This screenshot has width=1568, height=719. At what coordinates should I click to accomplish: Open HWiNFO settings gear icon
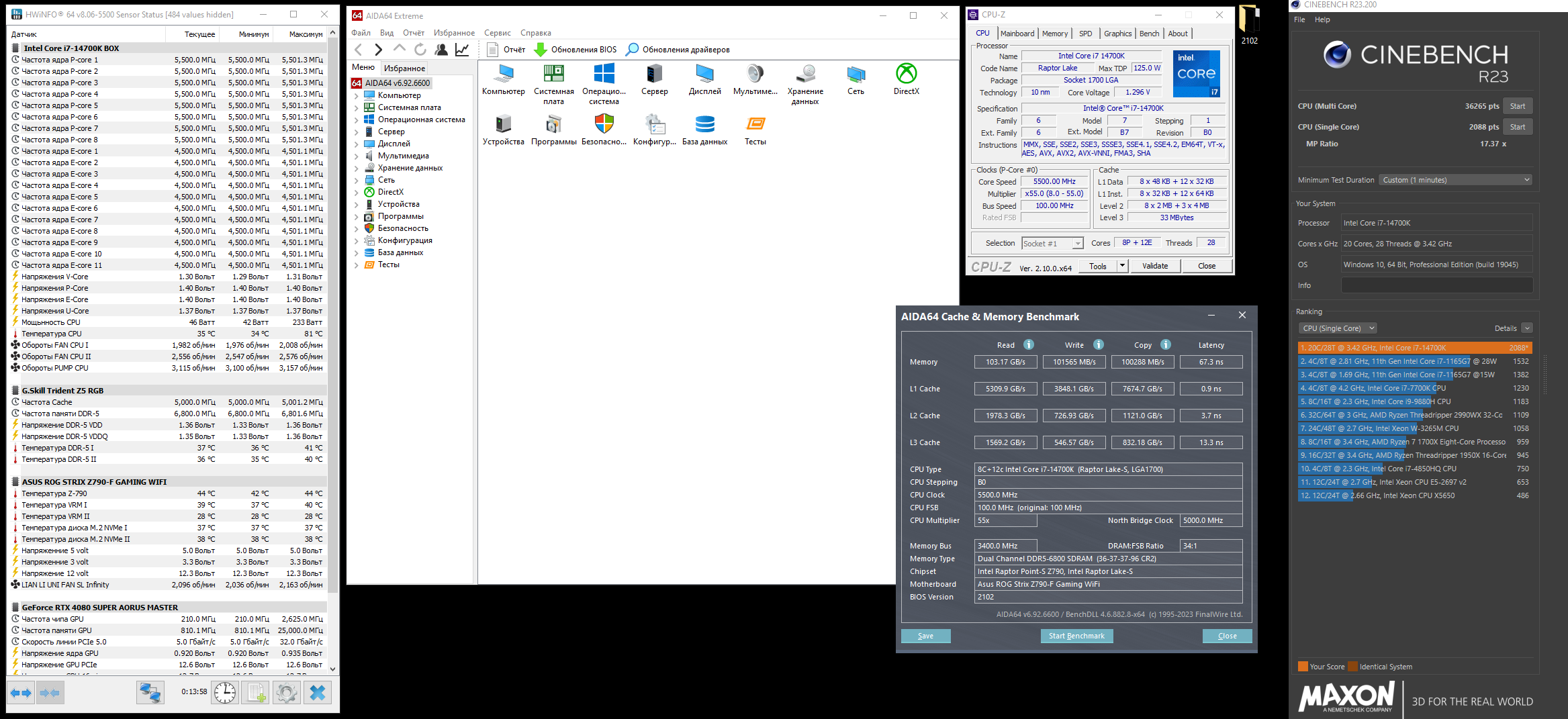coord(287,692)
